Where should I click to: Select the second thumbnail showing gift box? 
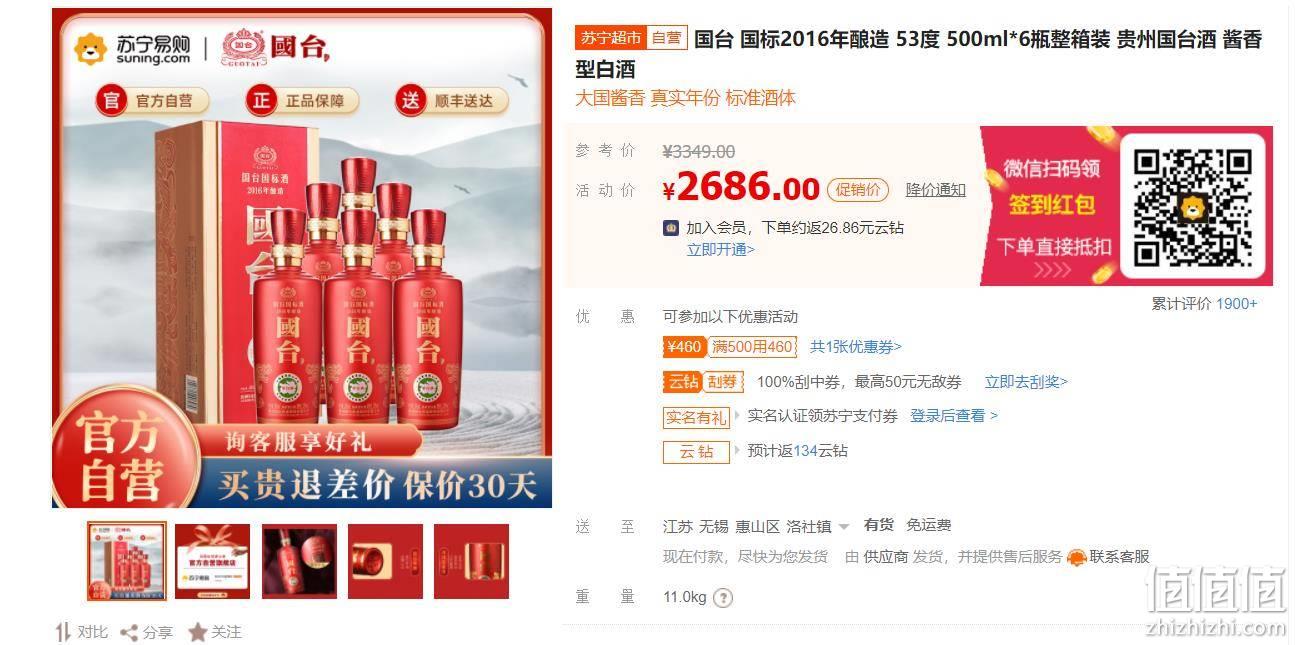tap(212, 561)
